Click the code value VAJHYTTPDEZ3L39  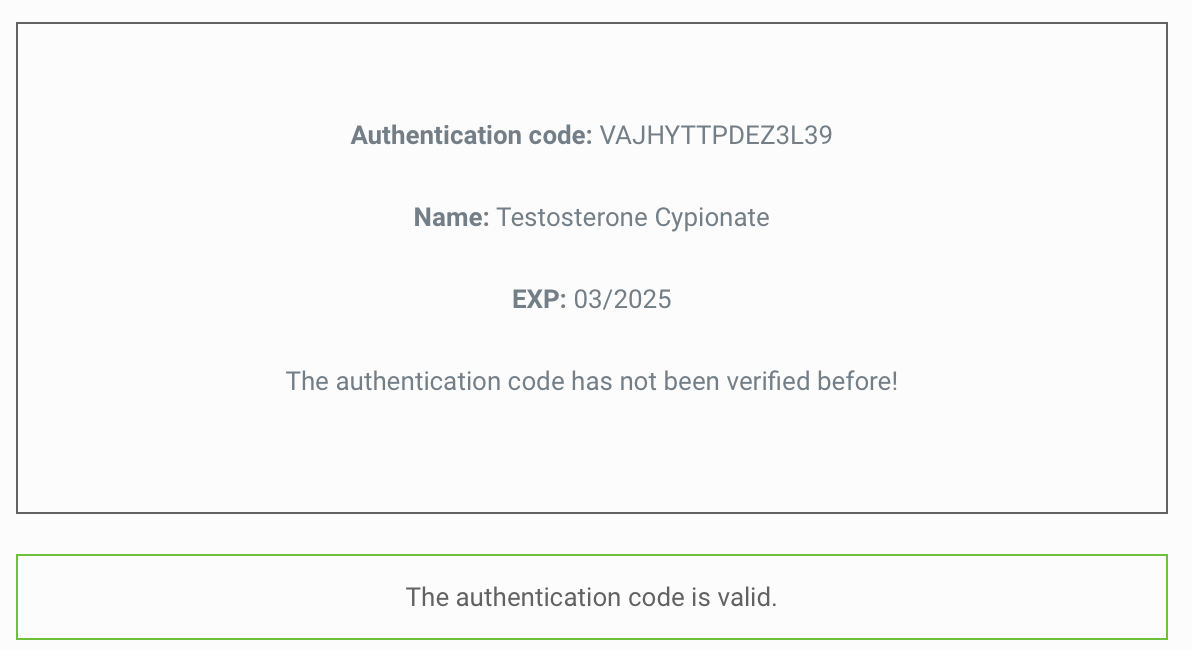716,136
